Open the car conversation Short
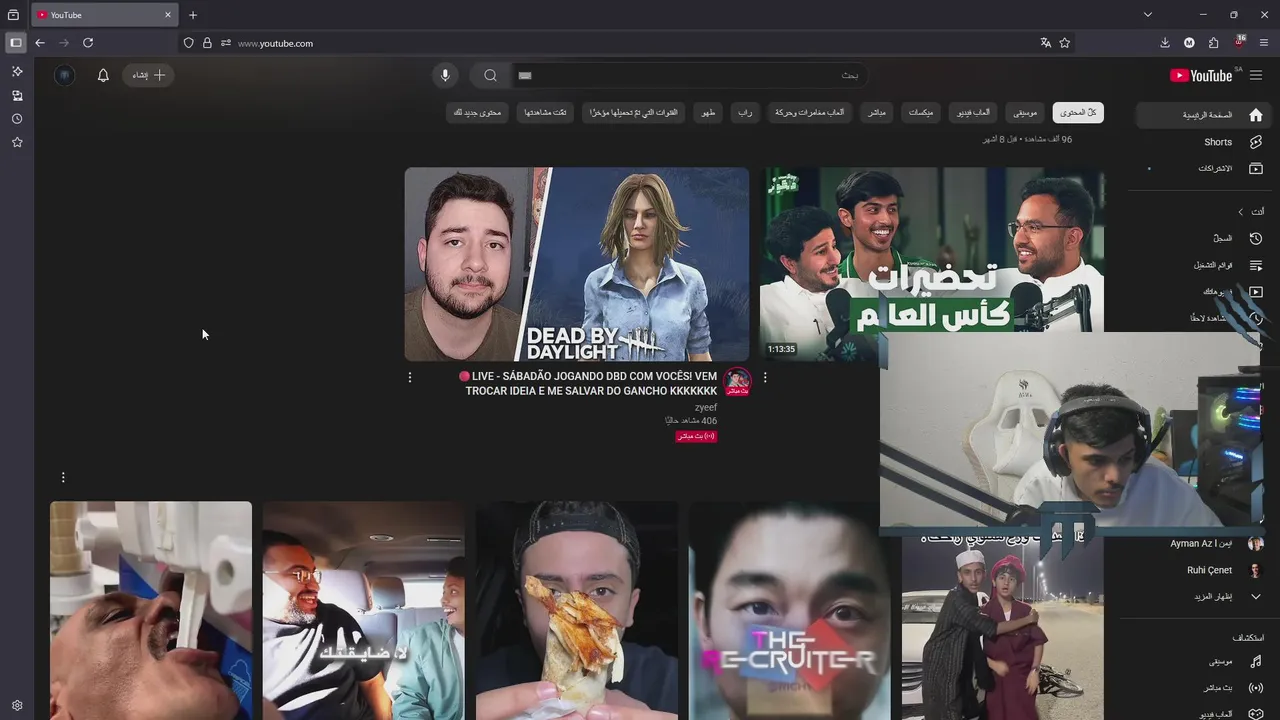The height and width of the screenshot is (720, 1280). coord(364,610)
